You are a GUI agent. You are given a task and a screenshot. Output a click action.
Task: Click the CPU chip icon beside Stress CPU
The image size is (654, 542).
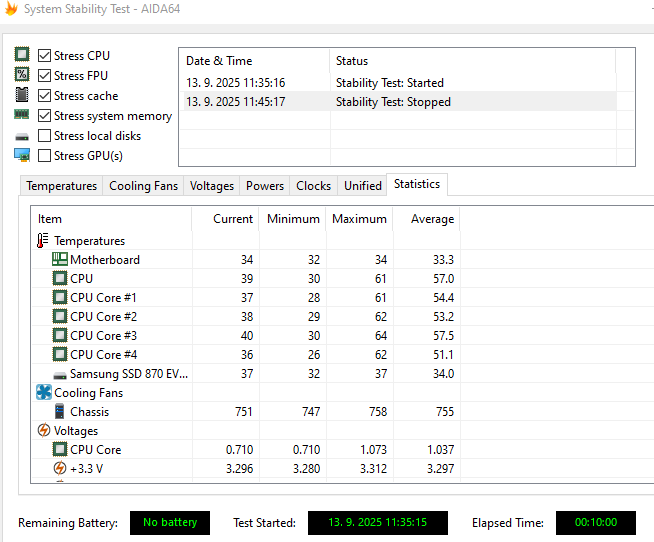pos(22,55)
